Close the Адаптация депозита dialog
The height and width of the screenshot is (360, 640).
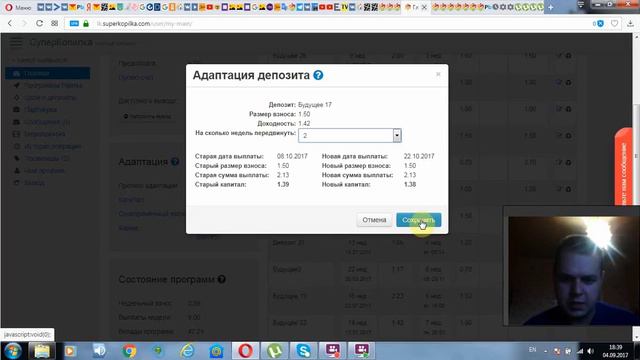pyautogui.click(x=438, y=74)
